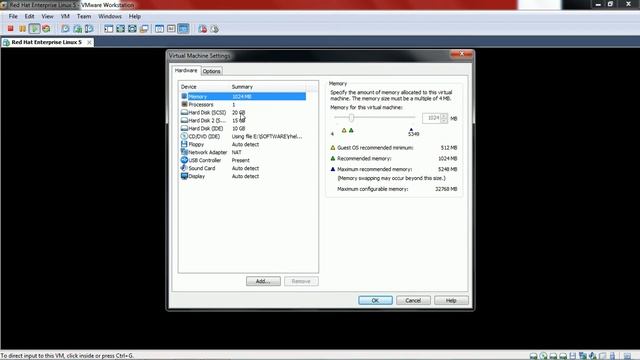Click the blue maximum memory marker at 5348

tap(411, 129)
